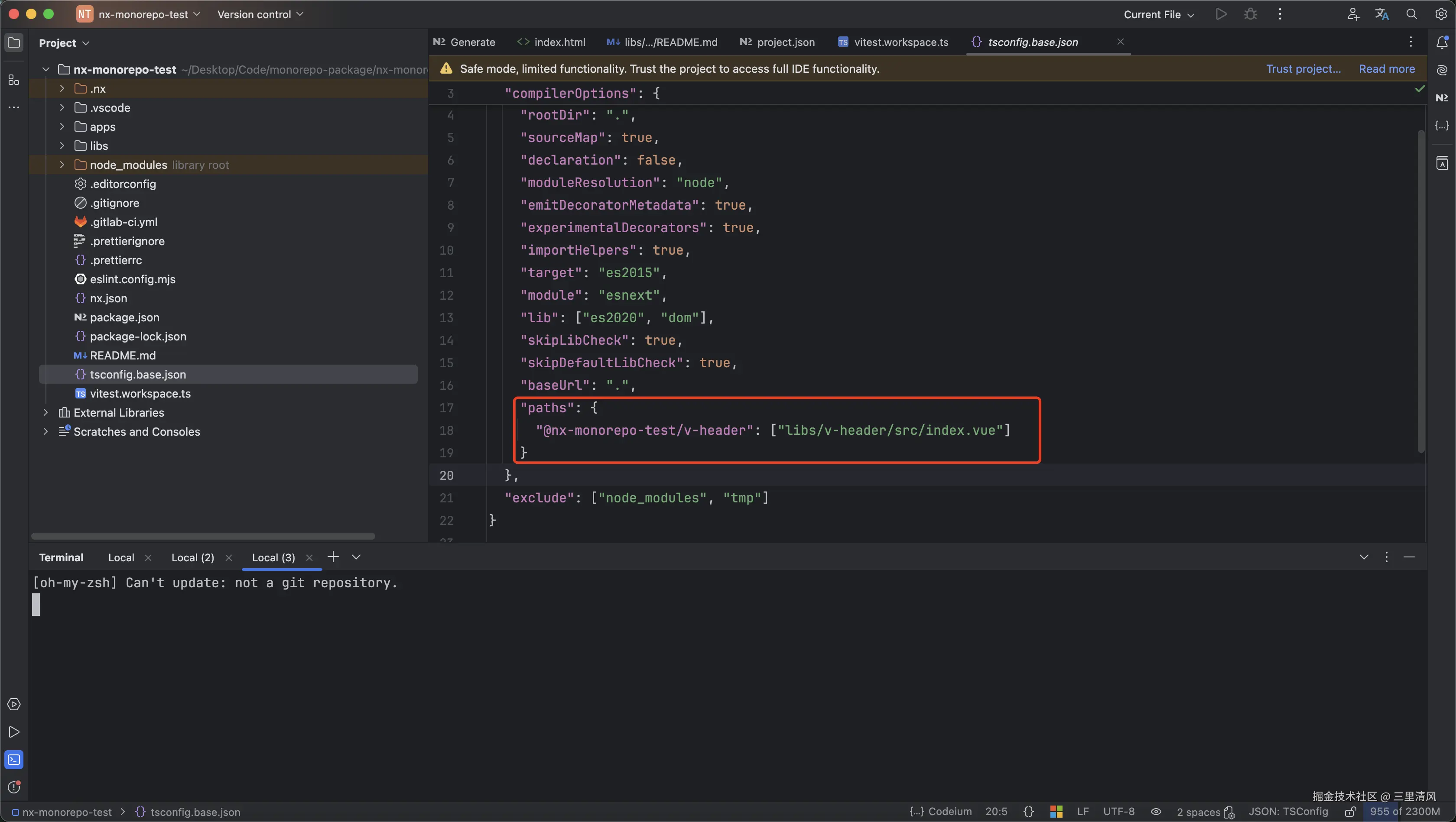Open the Structure tool window icon
The image size is (1456, 822).
coord(13,80)
